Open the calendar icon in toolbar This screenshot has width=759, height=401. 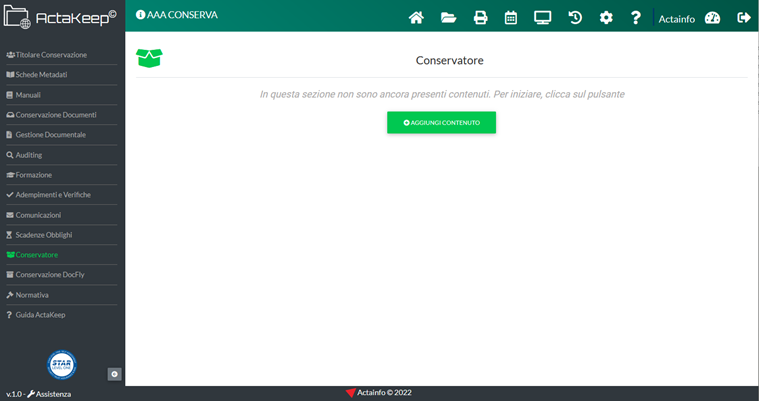[511, 17]
